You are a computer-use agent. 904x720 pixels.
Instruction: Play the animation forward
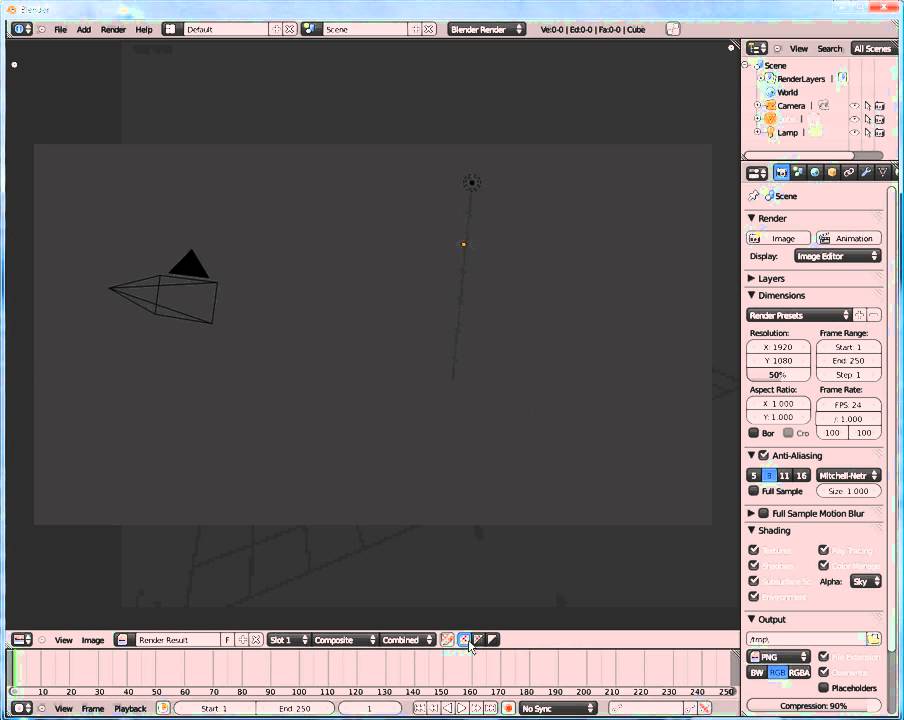[x=462, y=708]
